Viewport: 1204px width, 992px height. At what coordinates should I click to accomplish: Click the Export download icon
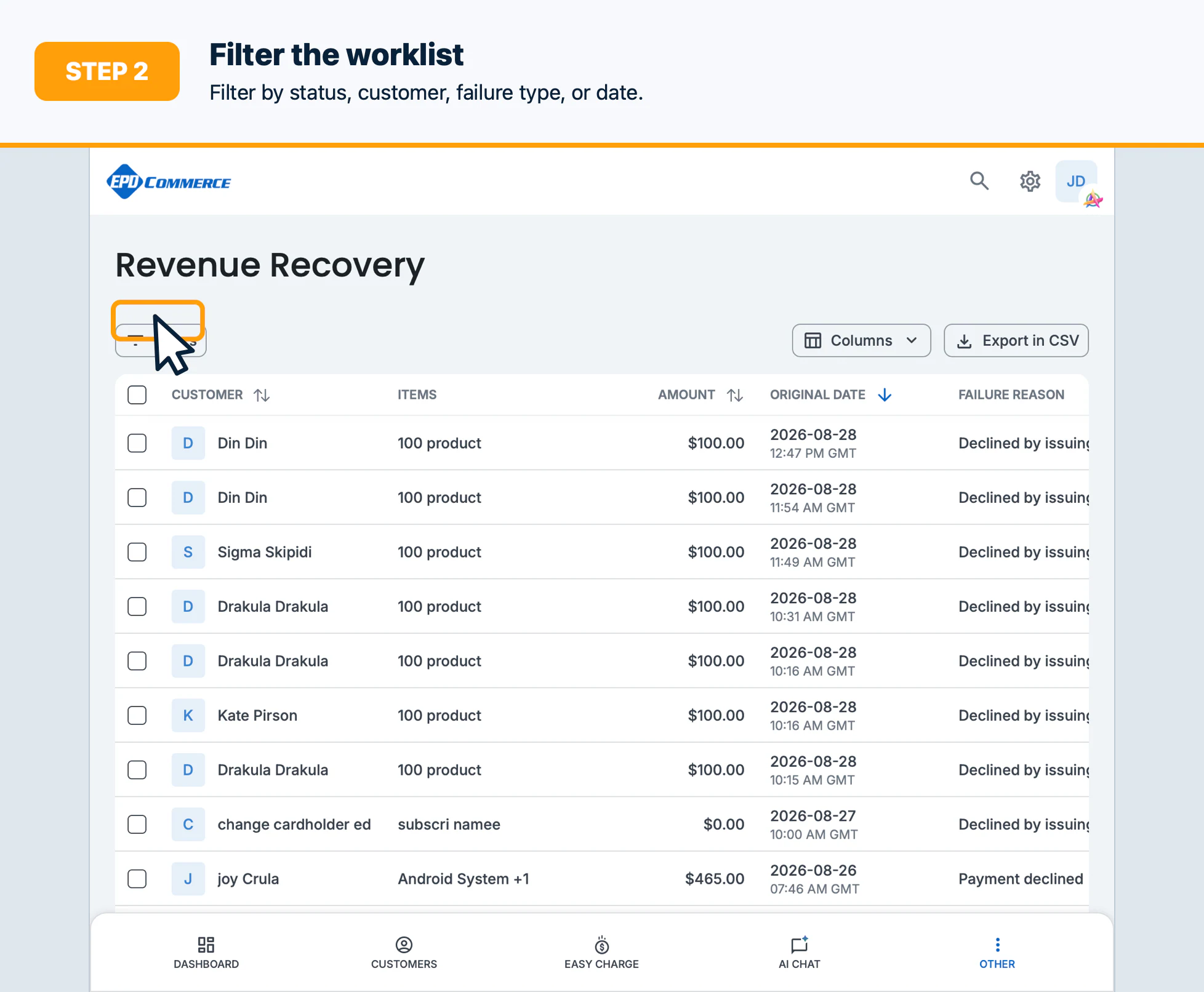pyautogui.click(x=965, y=341)
